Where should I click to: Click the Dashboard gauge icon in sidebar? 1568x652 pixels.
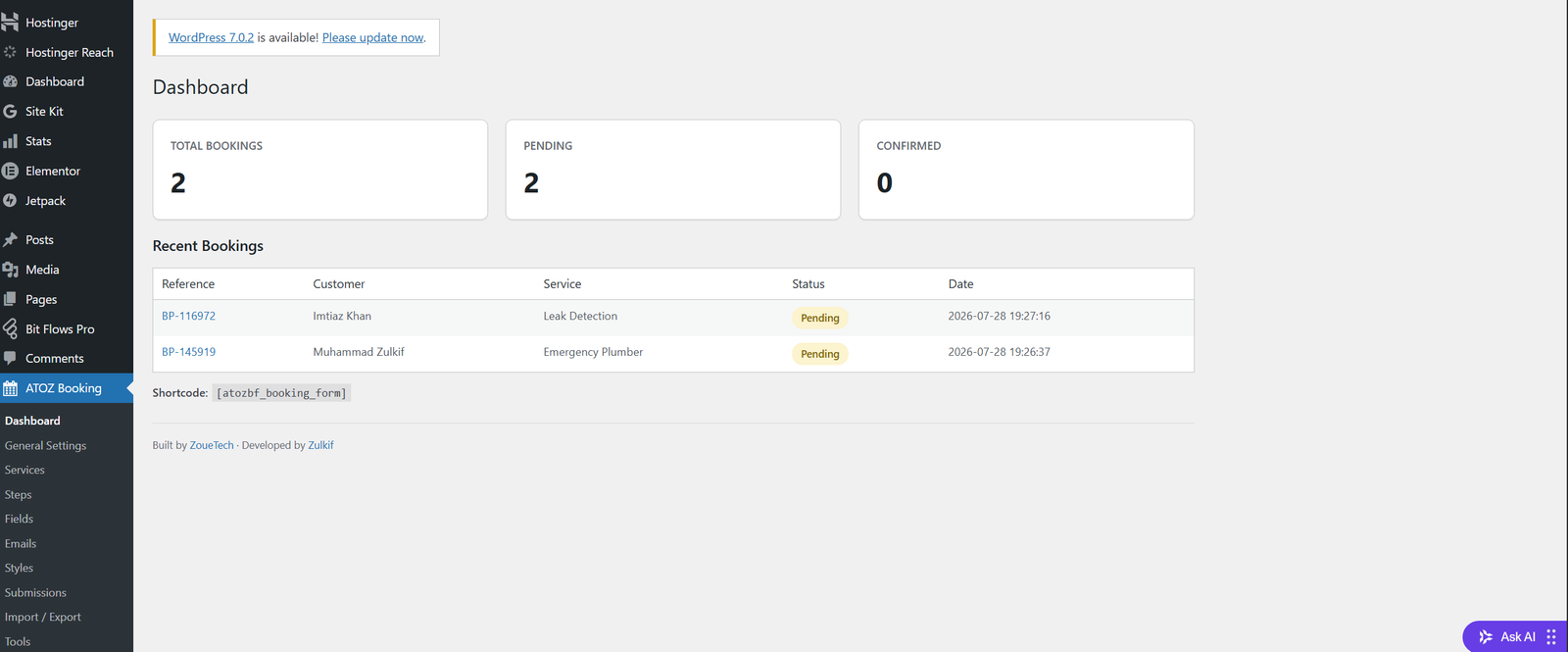click(10, 81)
